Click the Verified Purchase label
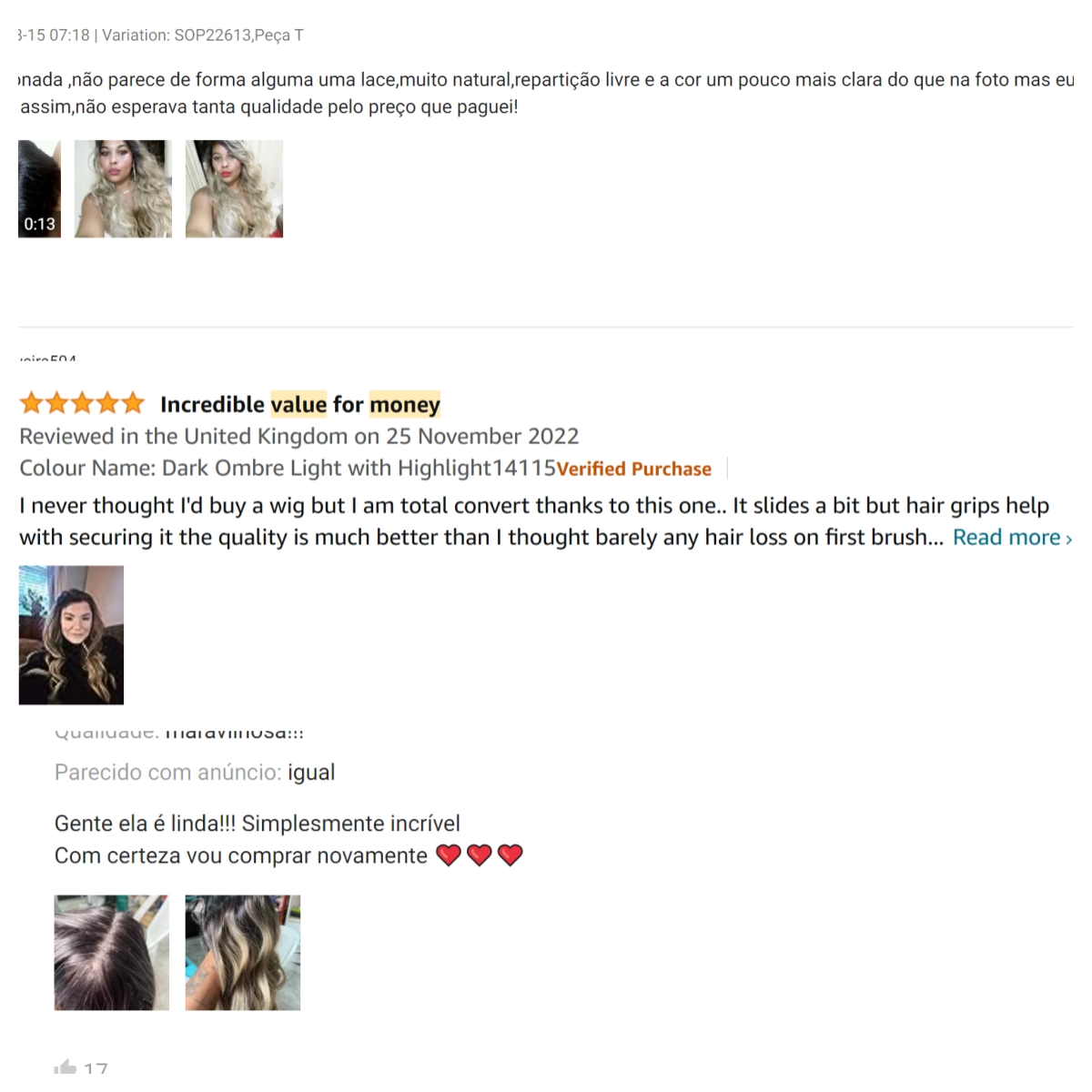1092x1092 pixels. point(634,469)
